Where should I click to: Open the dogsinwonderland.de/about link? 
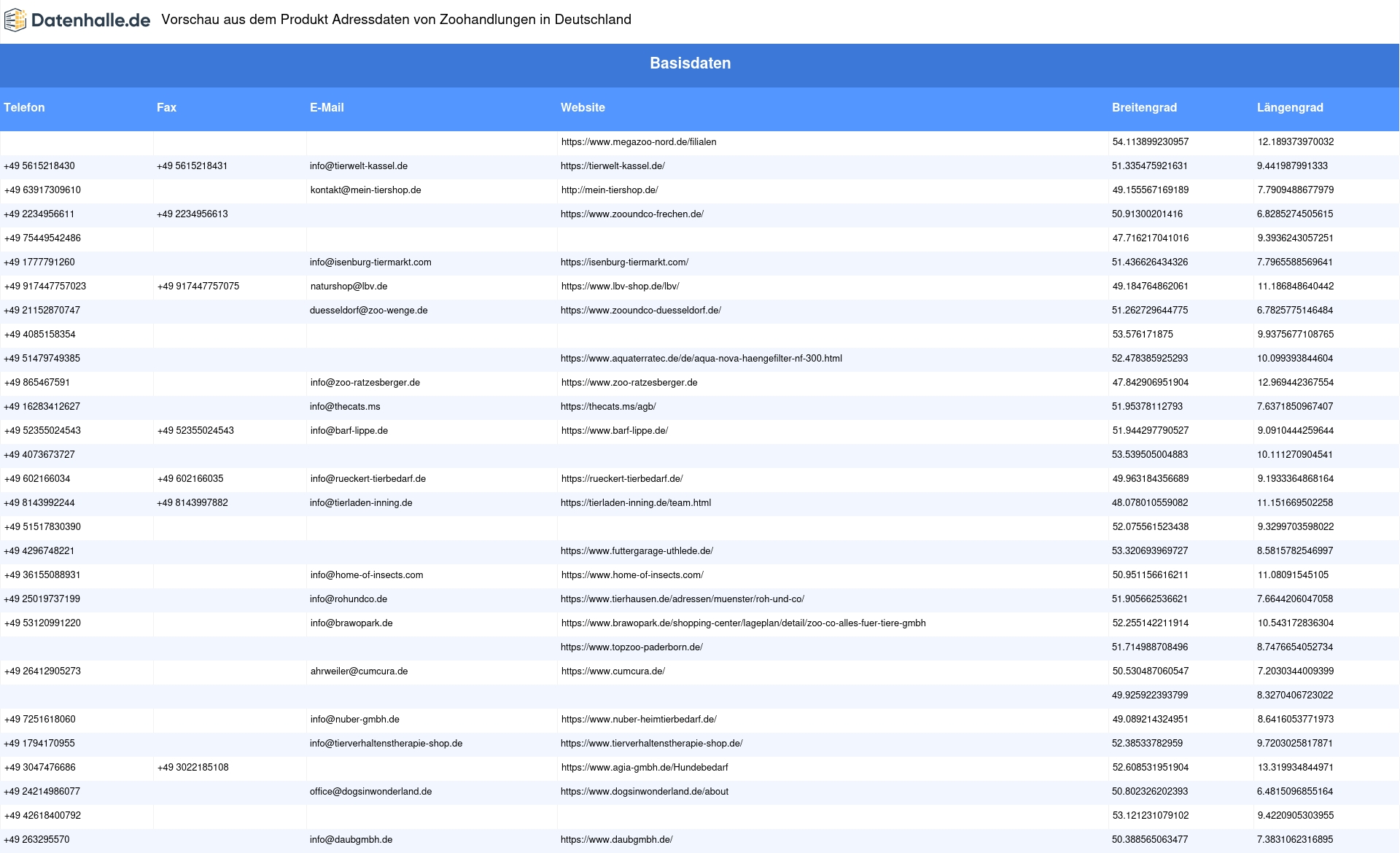(645, 792)
